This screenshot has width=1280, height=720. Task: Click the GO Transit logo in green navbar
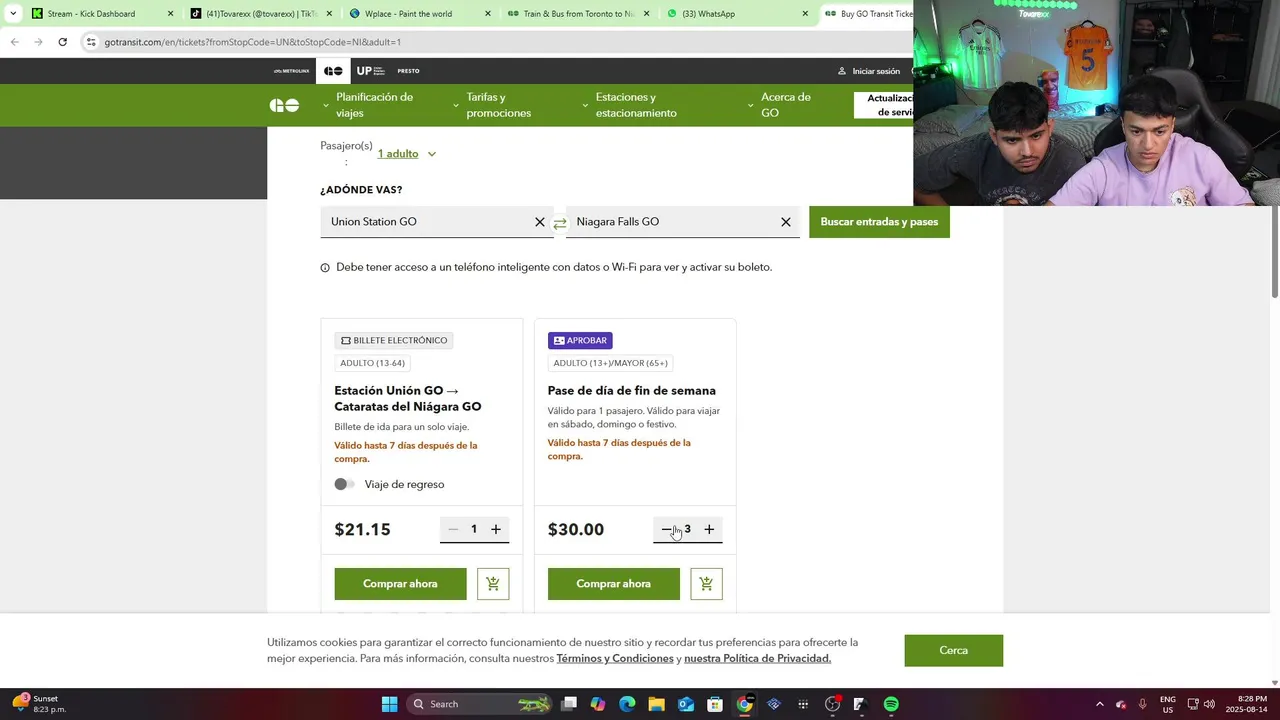[284, 105]
